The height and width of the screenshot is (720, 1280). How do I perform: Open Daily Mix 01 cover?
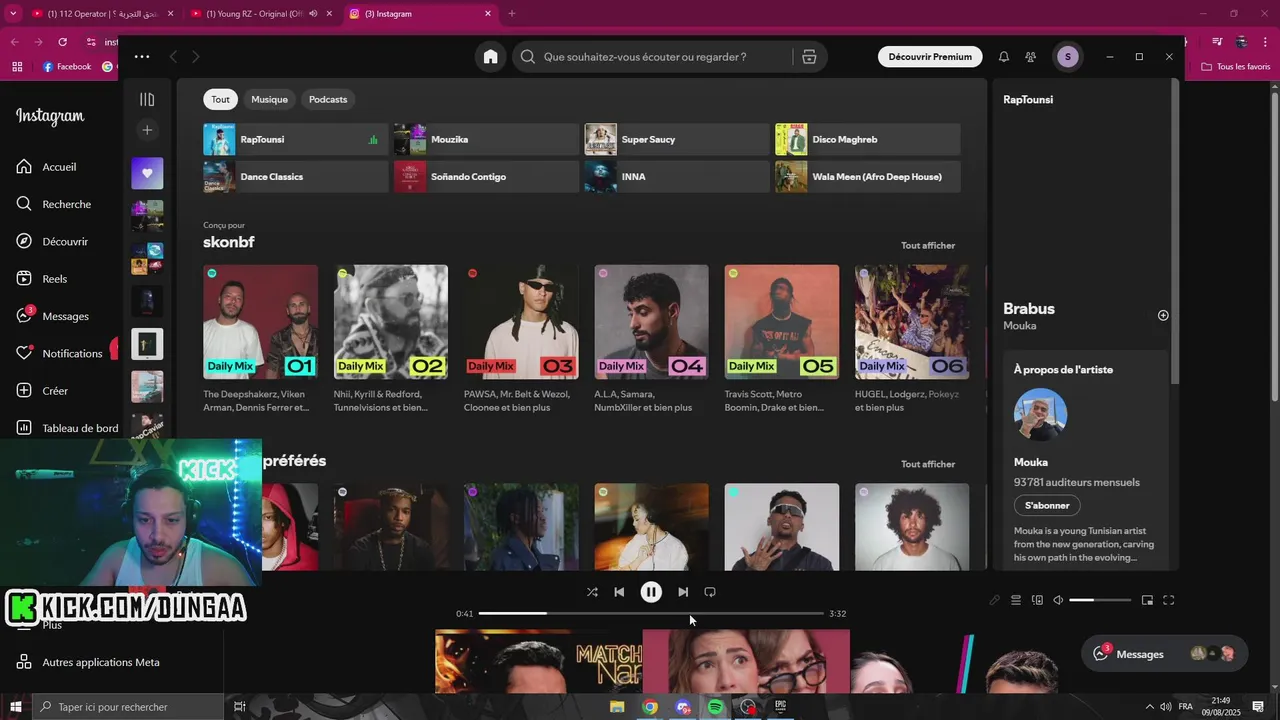(260, 322)
